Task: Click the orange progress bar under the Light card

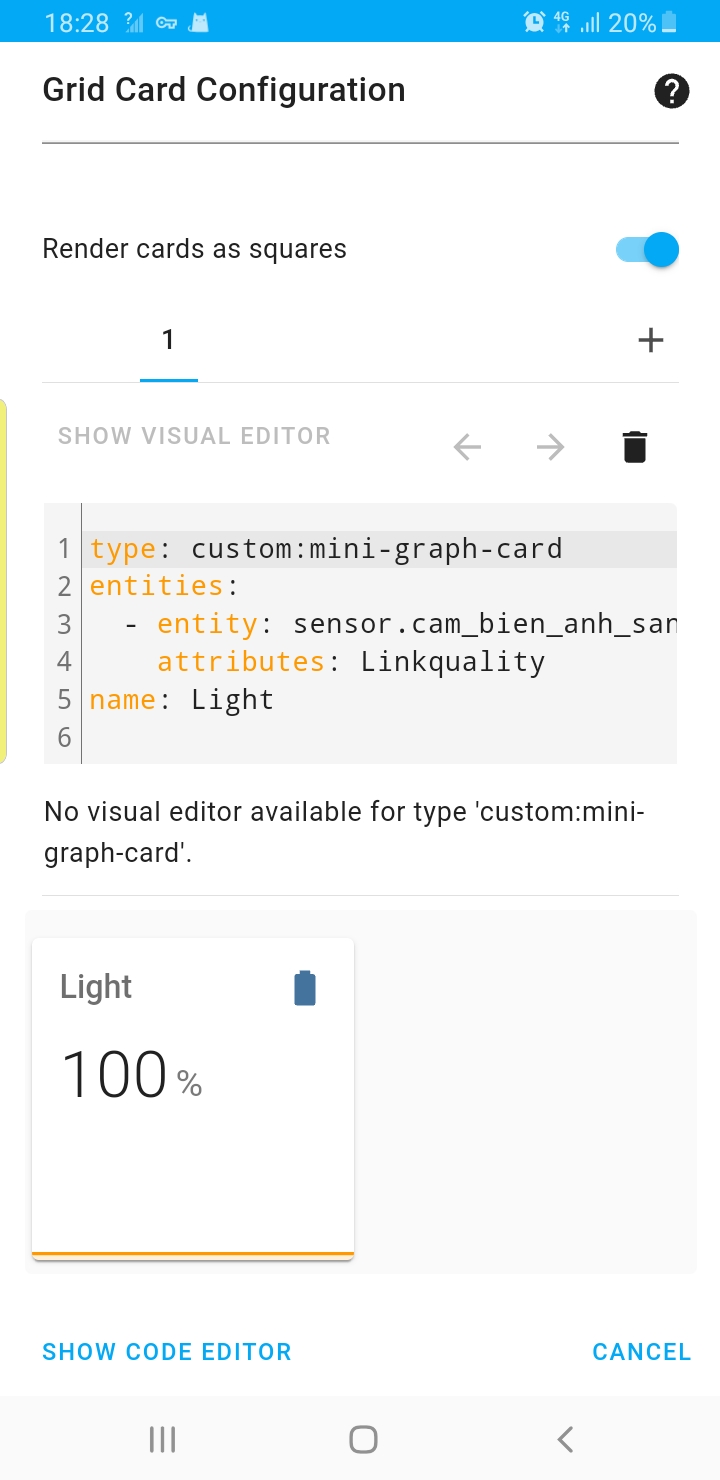Action: (x=192, y=1252)
